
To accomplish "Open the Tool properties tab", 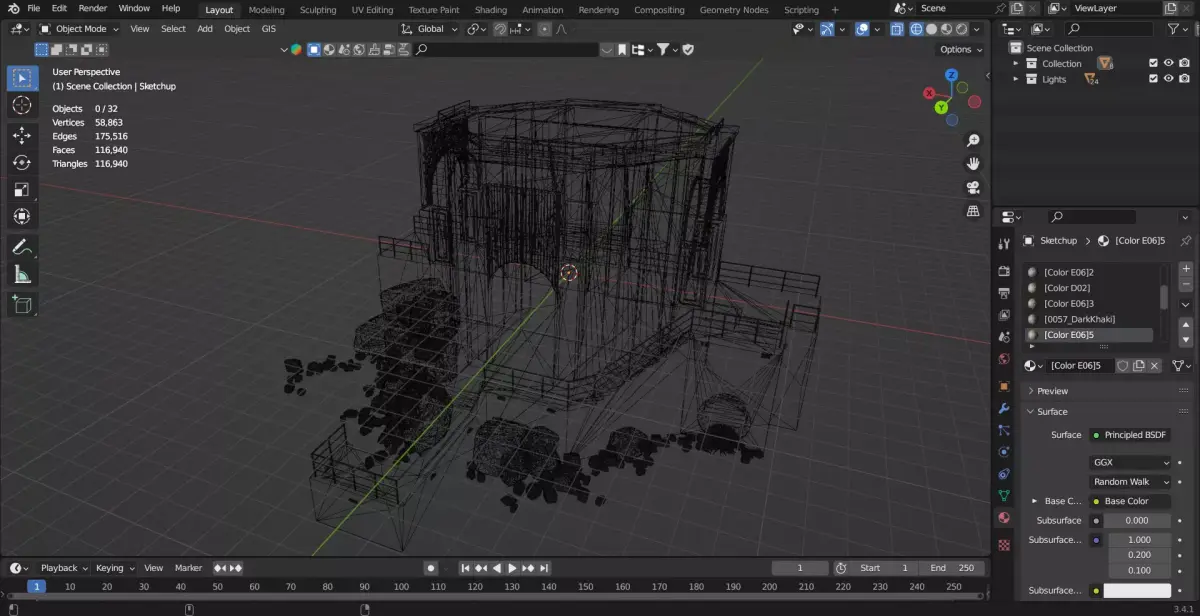I will 1004,245.
